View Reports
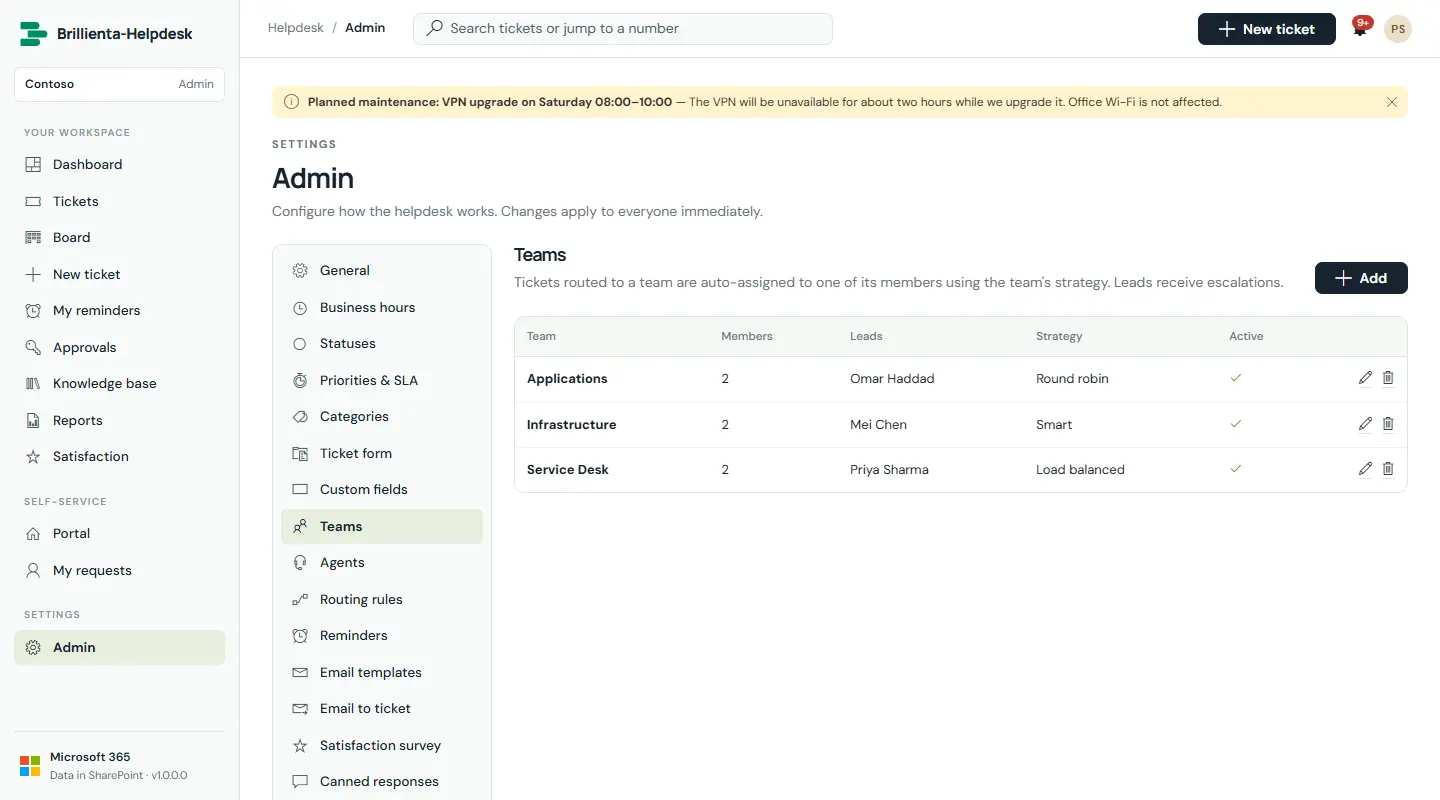The image size is (1440, 800). click(x=120, y=420)
